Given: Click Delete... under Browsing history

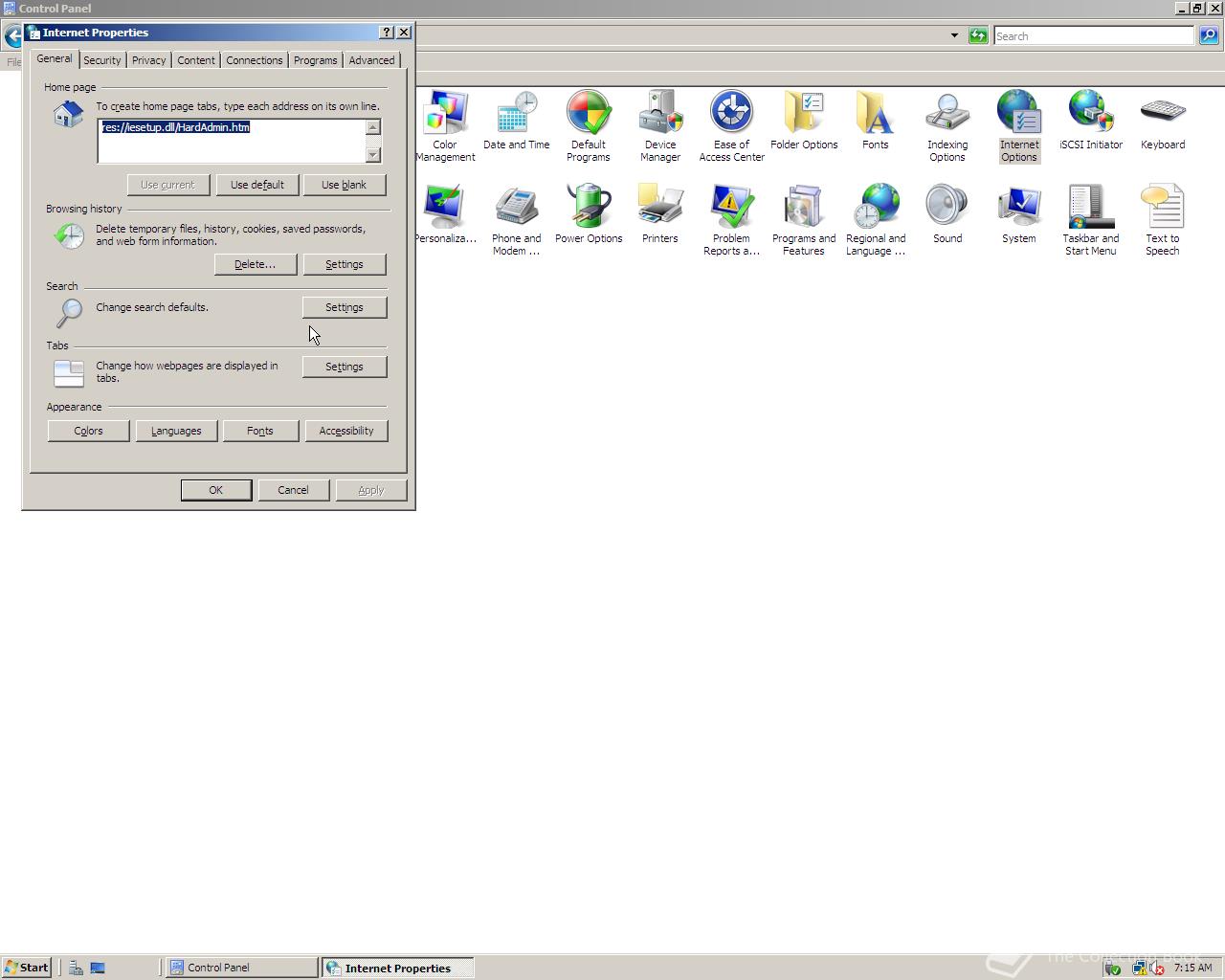Looking at the screenshot, I should 256,264.
